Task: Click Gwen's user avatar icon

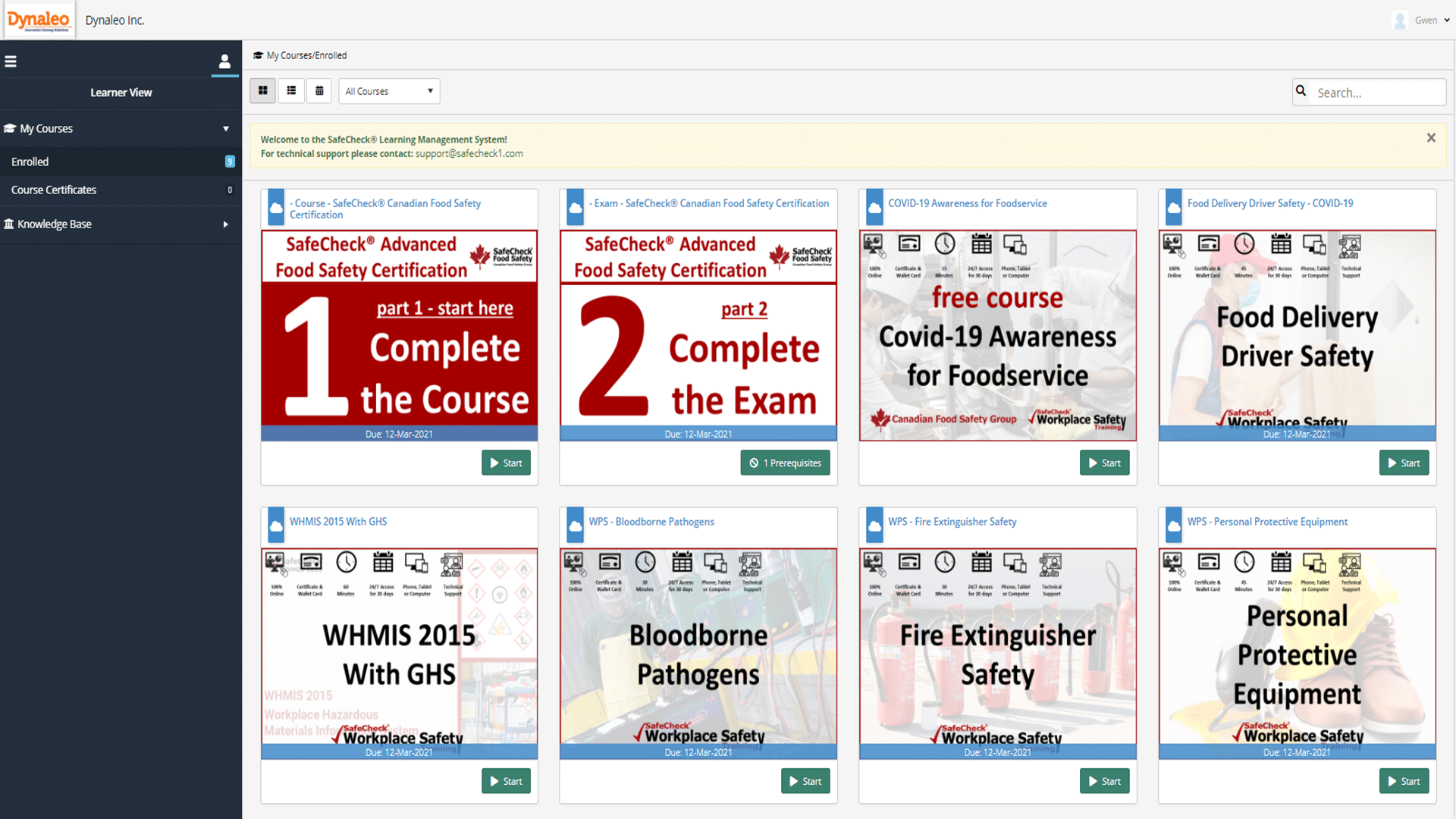Action: pos(1400,20)
